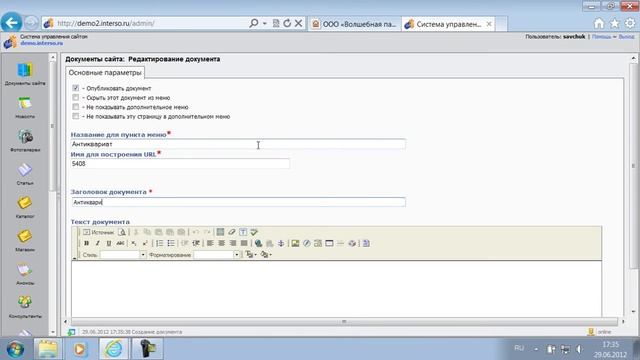
Task: Click inside the Текст документа editing area
Action: (336, 289)
